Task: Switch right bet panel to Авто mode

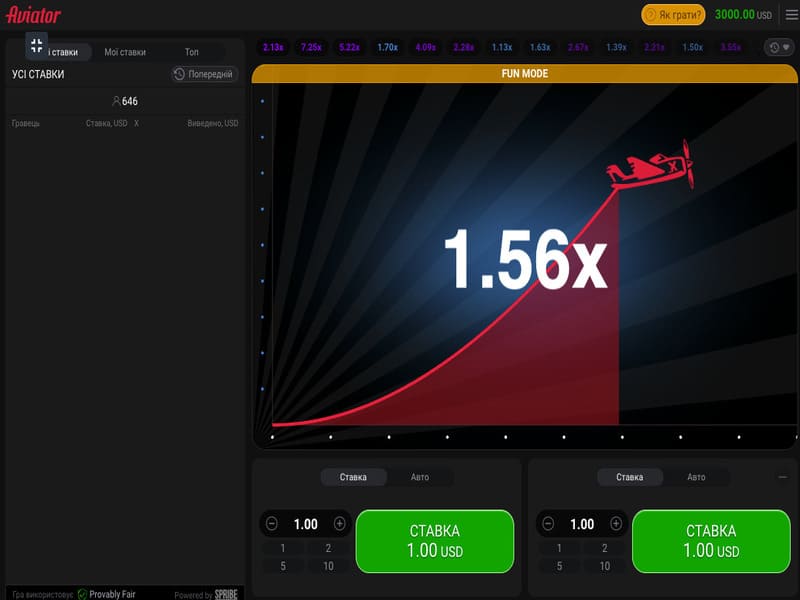Action: (x=696, y=477)
